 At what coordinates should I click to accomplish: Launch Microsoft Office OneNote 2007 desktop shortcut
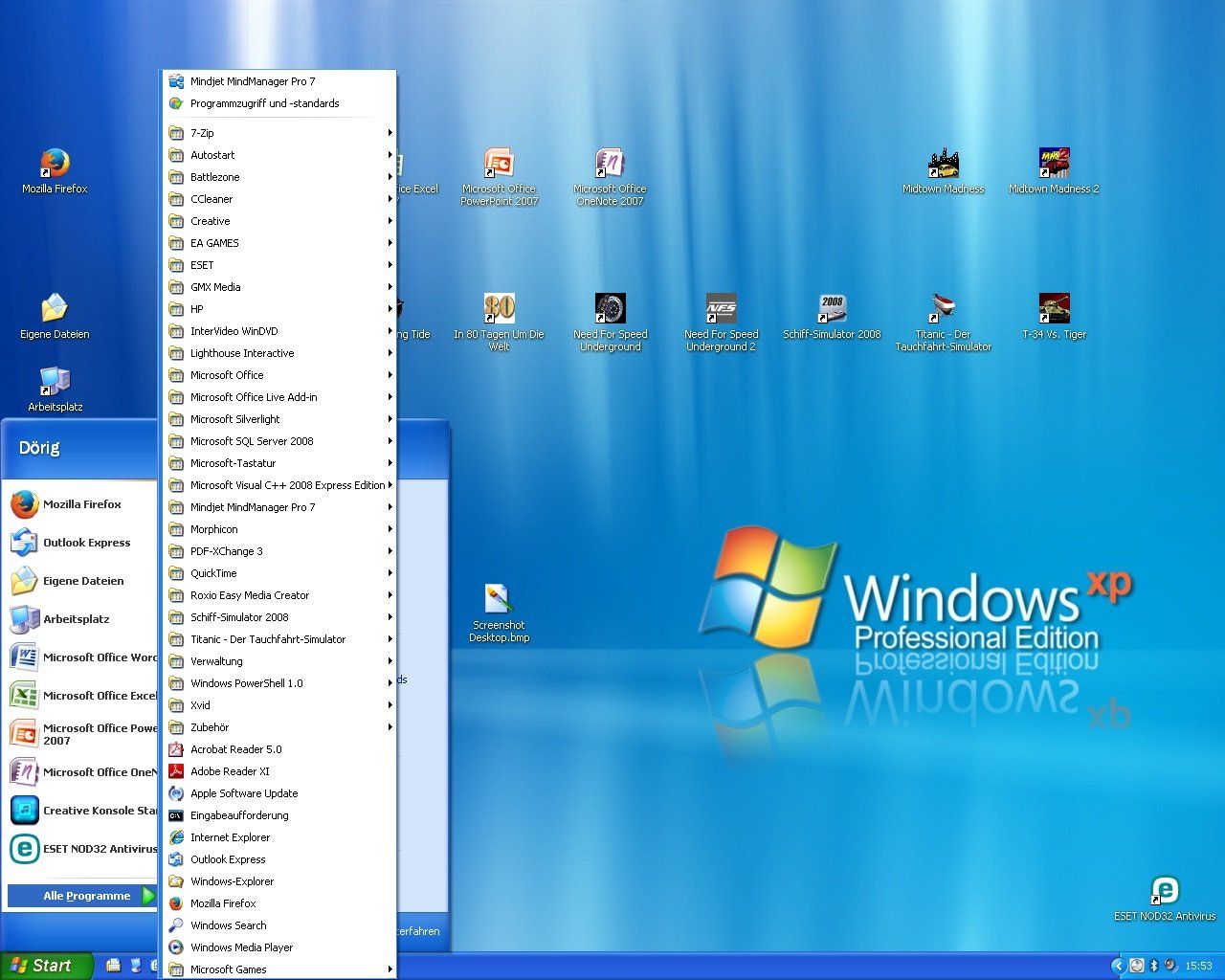click(610, 176)
